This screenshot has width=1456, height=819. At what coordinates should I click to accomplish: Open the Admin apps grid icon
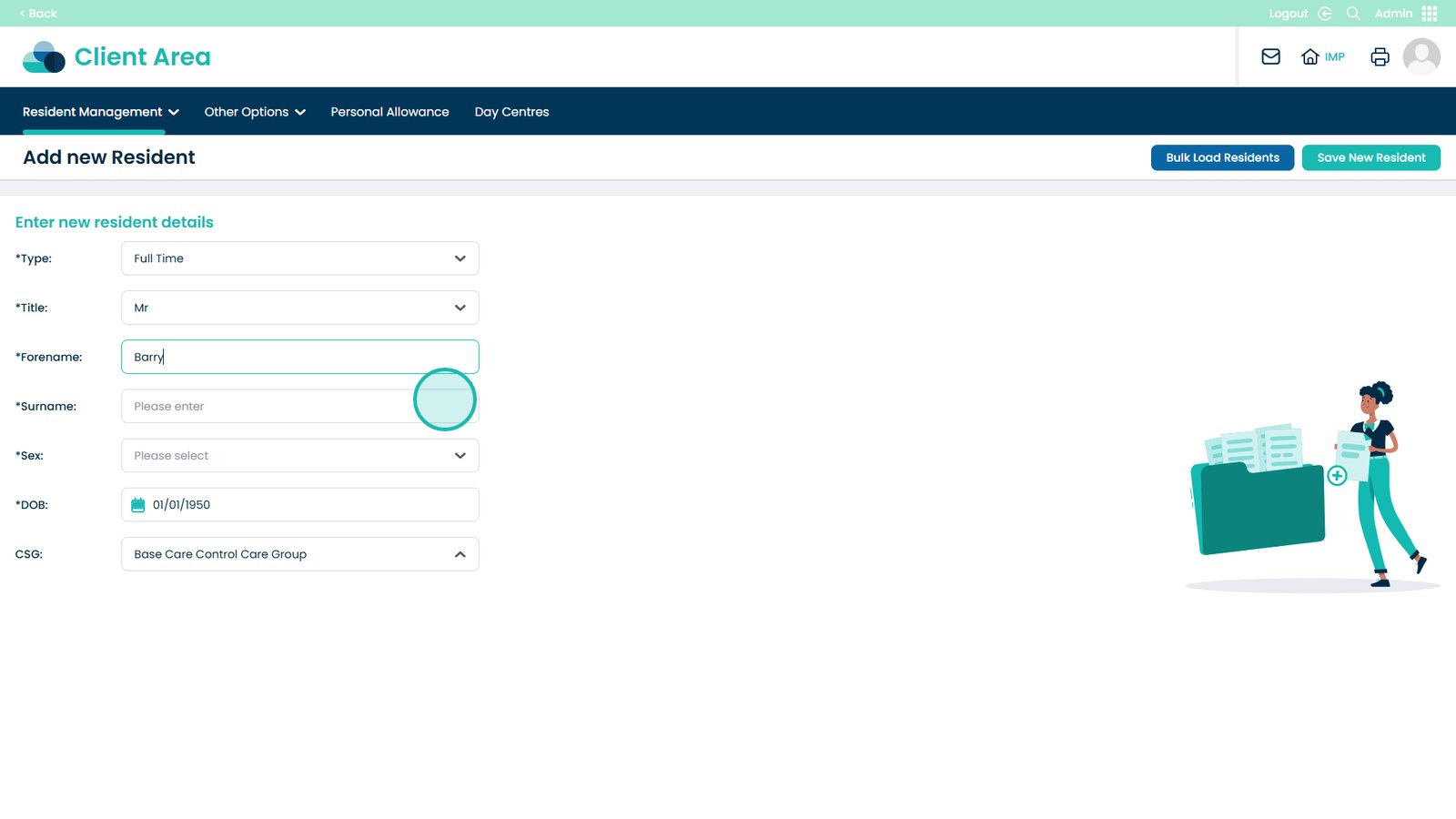[1430, 14]
